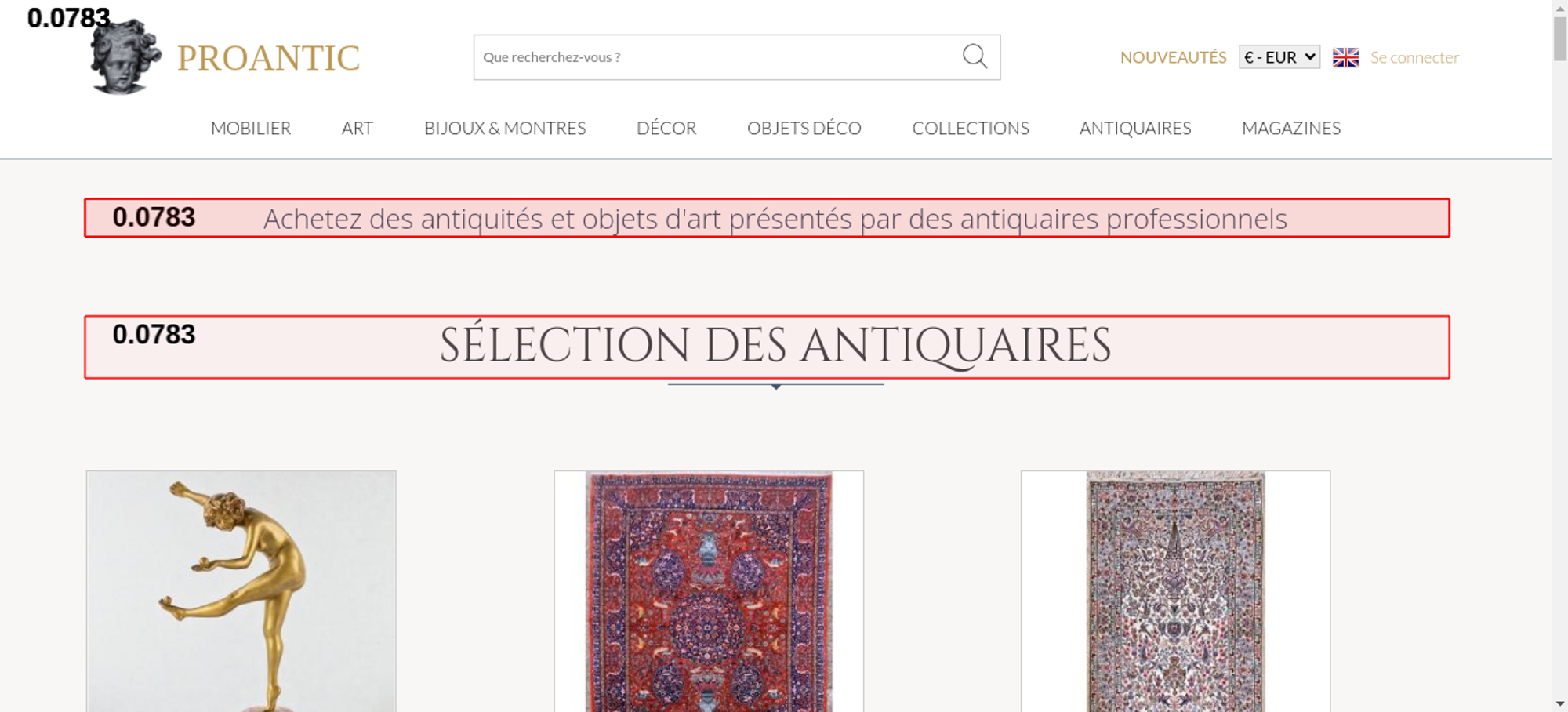Screen dimensions: 1568x712
Task: Open the Art menu
Action: (357, 128)
